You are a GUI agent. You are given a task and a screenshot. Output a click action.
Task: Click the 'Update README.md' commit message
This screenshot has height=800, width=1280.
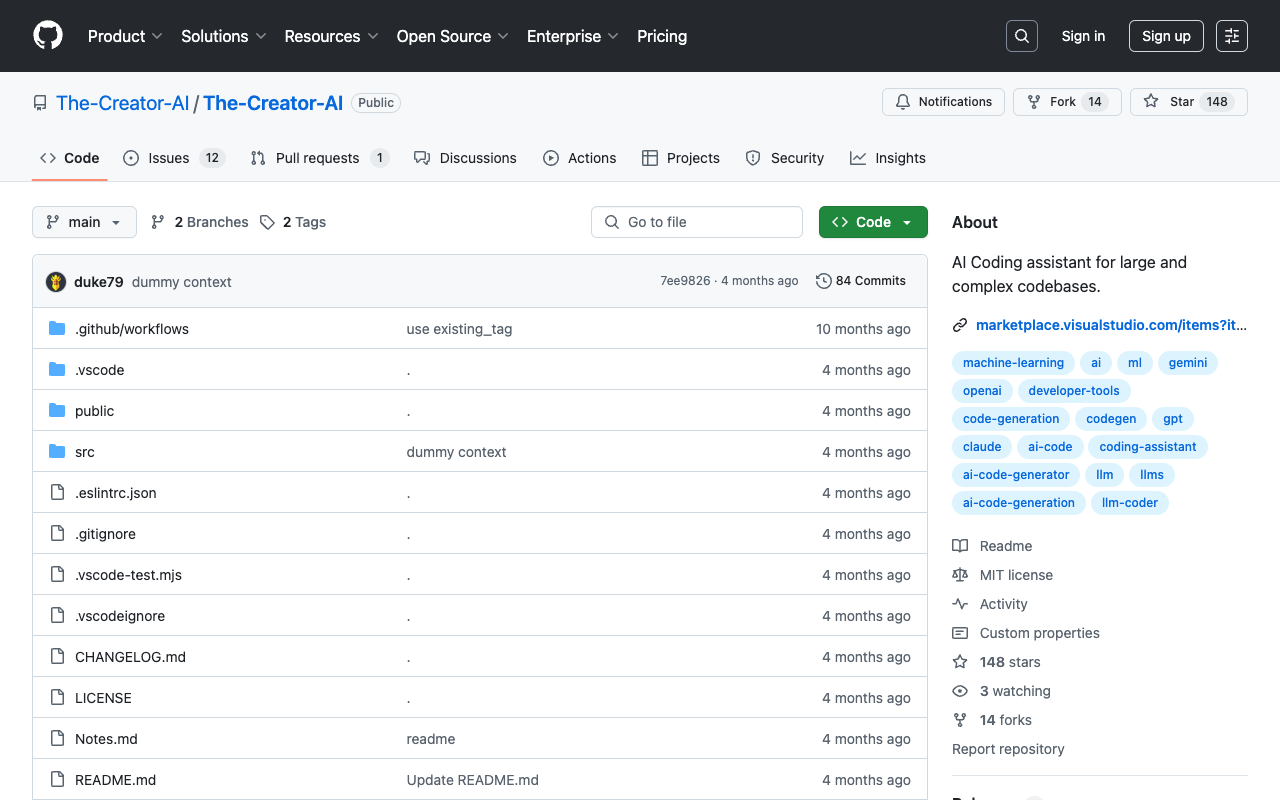click(472, 780)
